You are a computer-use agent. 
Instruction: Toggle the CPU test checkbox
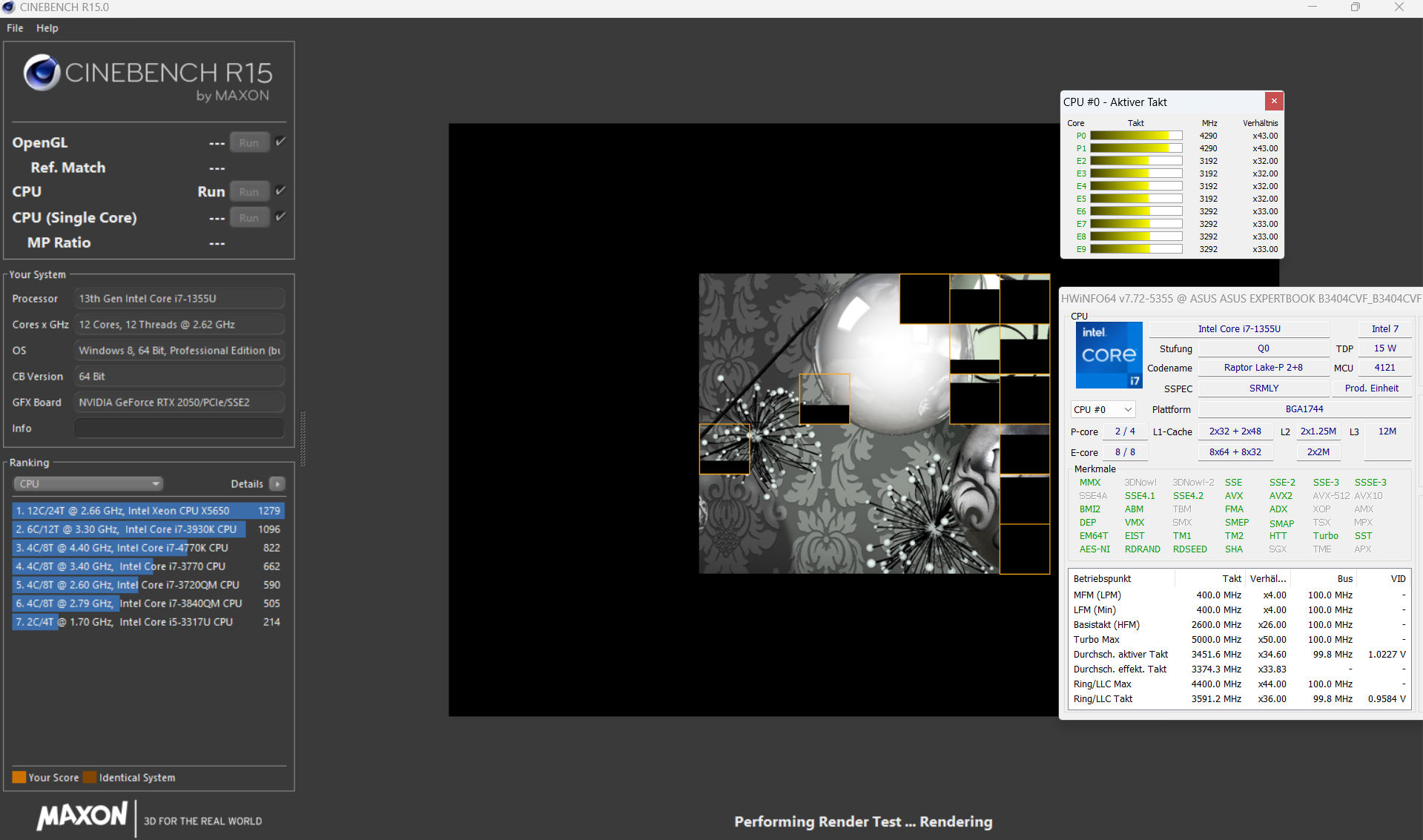click(x=280, y=191)
